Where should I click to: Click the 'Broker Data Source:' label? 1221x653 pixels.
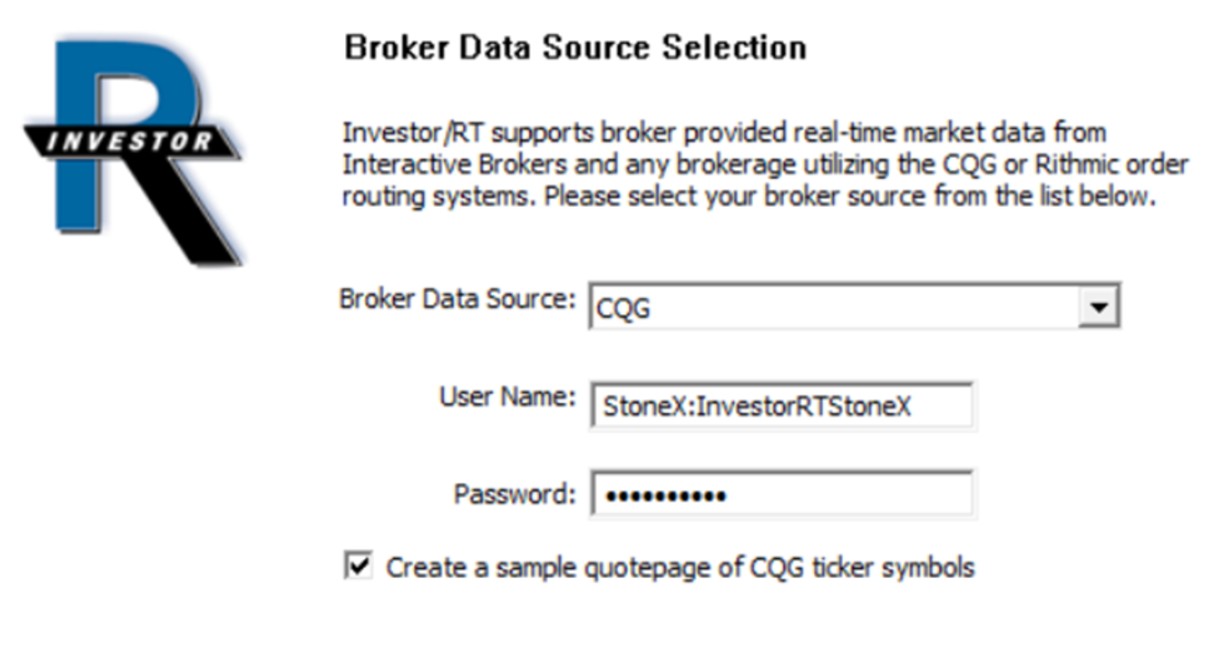pos(458,300)
